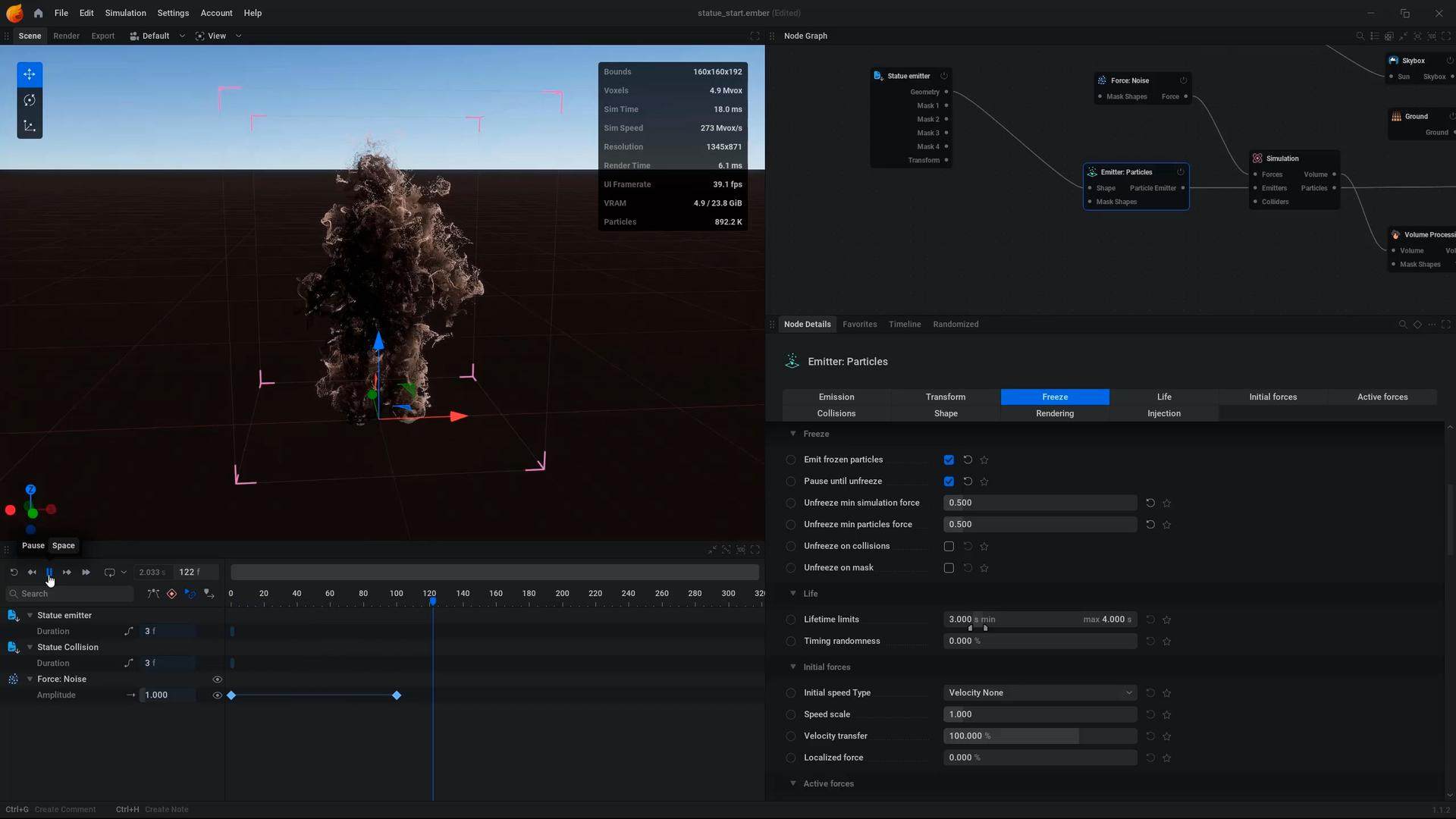Viewport: 1456px width, 819px height.
Task: Pause the simulation playback
Action: (49, 573)
